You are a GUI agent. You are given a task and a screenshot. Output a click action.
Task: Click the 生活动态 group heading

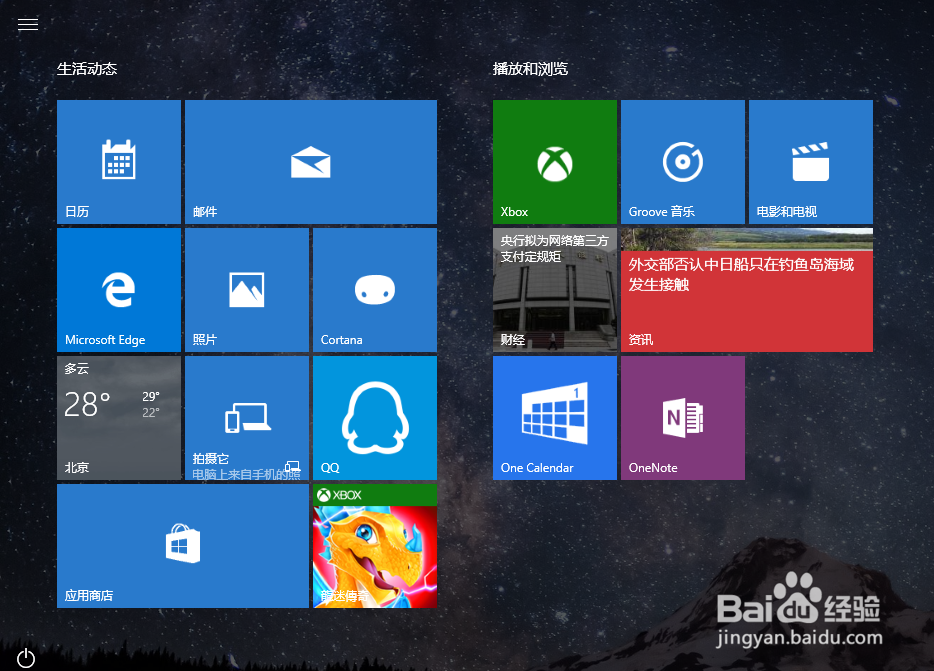tap(87, 69)
